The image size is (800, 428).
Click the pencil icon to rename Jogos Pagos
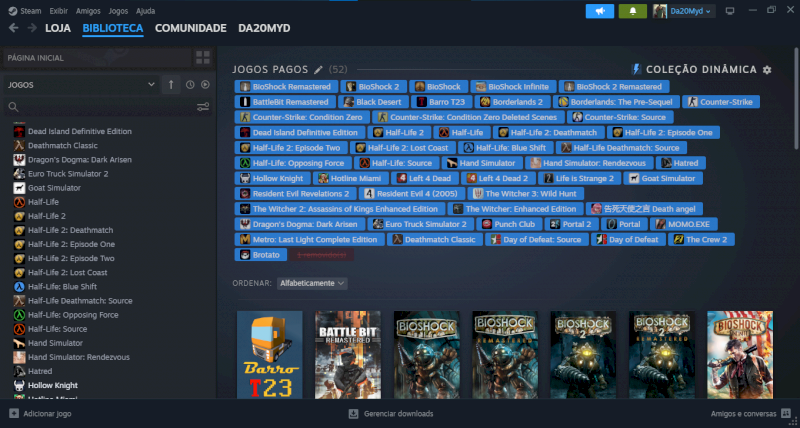pyautogui.click(x=319, y=70)
